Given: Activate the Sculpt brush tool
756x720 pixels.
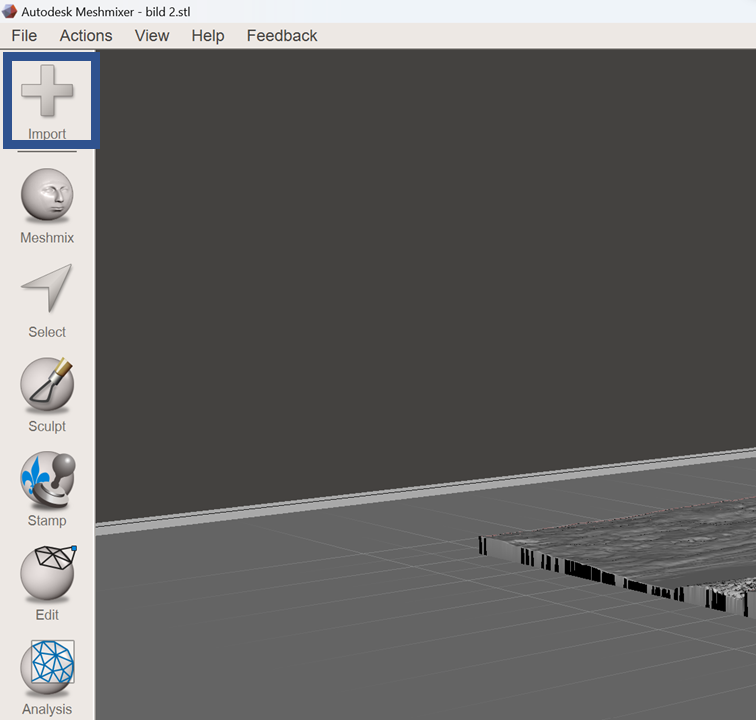Looking at the screenshot, I should [47, 384].
